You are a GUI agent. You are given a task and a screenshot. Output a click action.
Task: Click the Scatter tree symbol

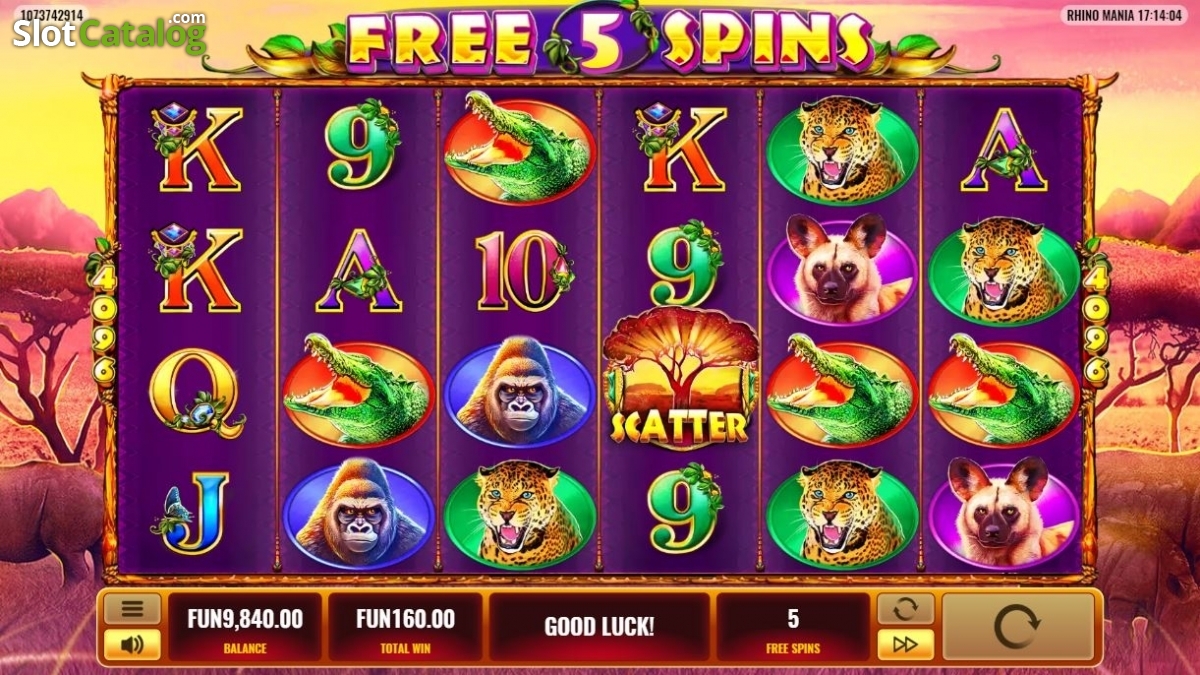pos(681,380)
